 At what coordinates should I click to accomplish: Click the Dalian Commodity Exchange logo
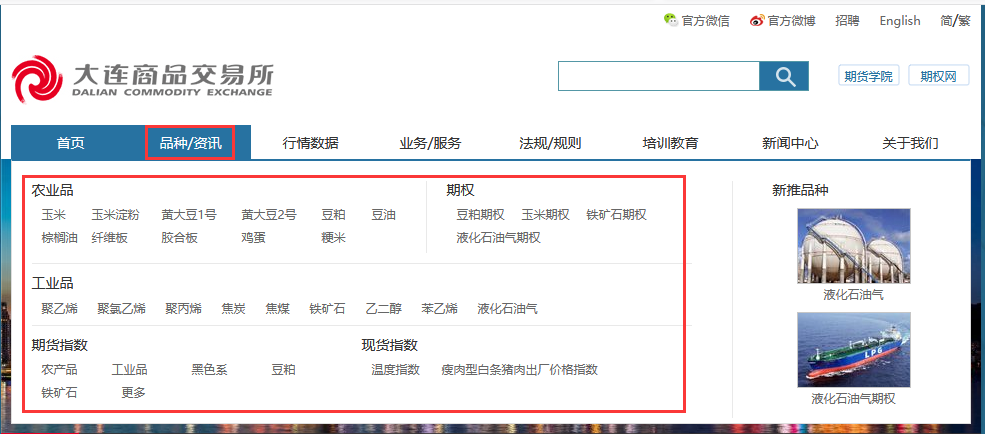pyautogui.click(x=142, y=78)
